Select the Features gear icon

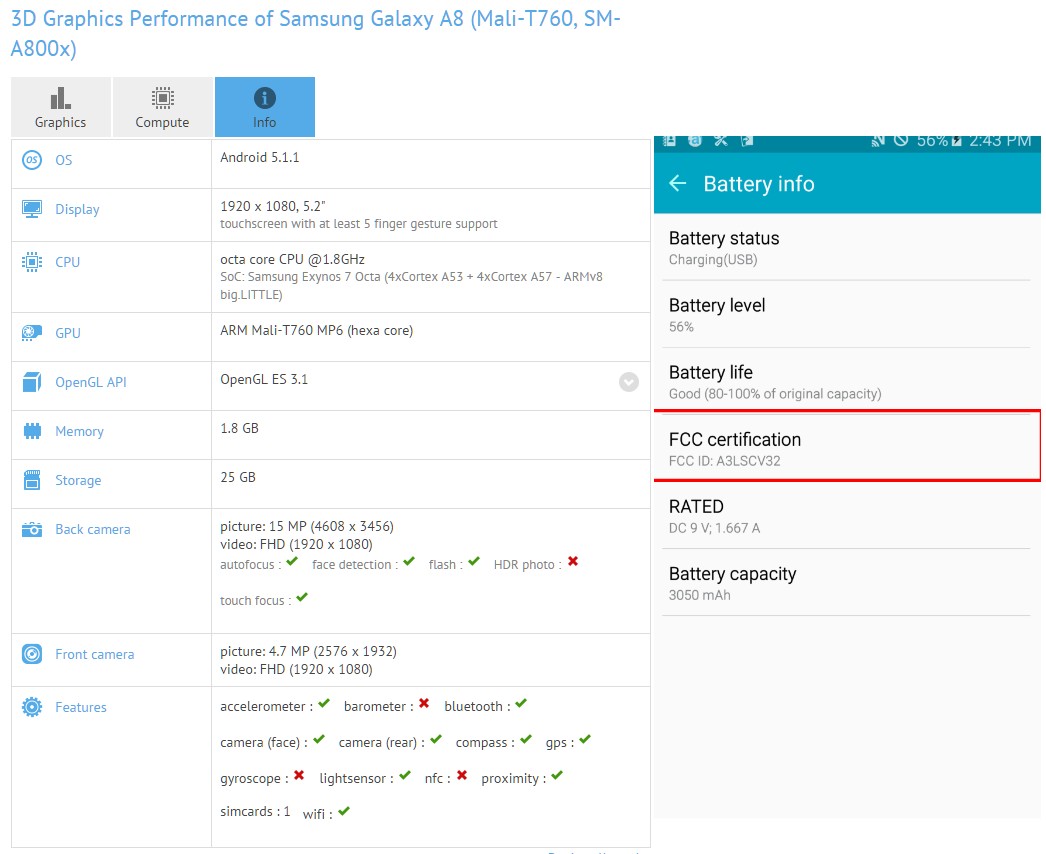coord(31,707)
